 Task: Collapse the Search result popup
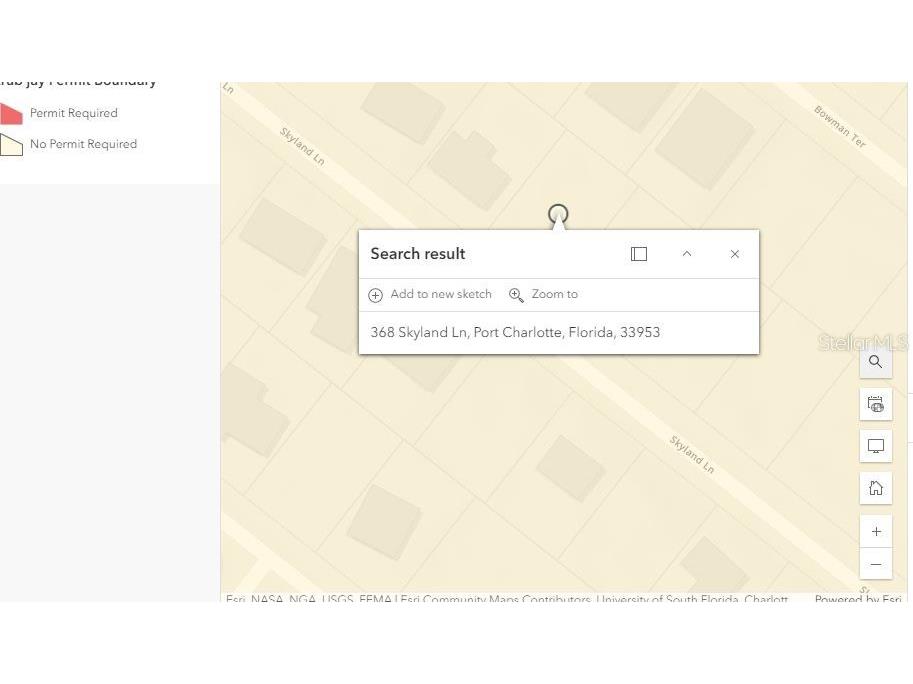coord(686,254)
